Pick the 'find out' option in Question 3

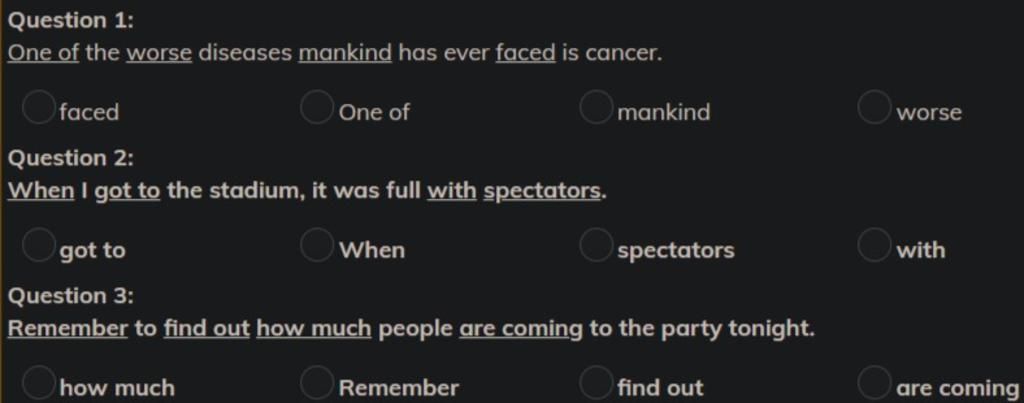[x=596, y=383]
